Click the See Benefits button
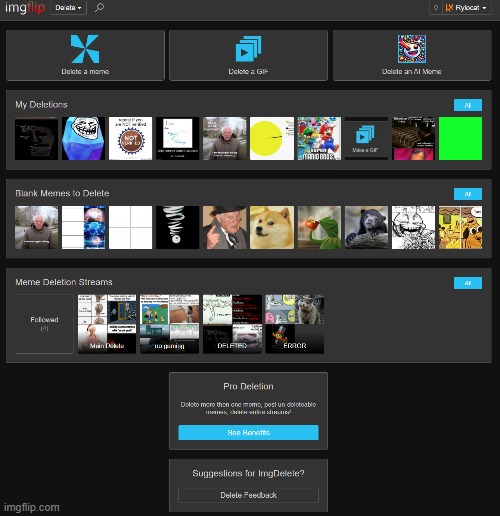Image resolution: width=500 pixels, height=516 pixels. tap(248, 432)
